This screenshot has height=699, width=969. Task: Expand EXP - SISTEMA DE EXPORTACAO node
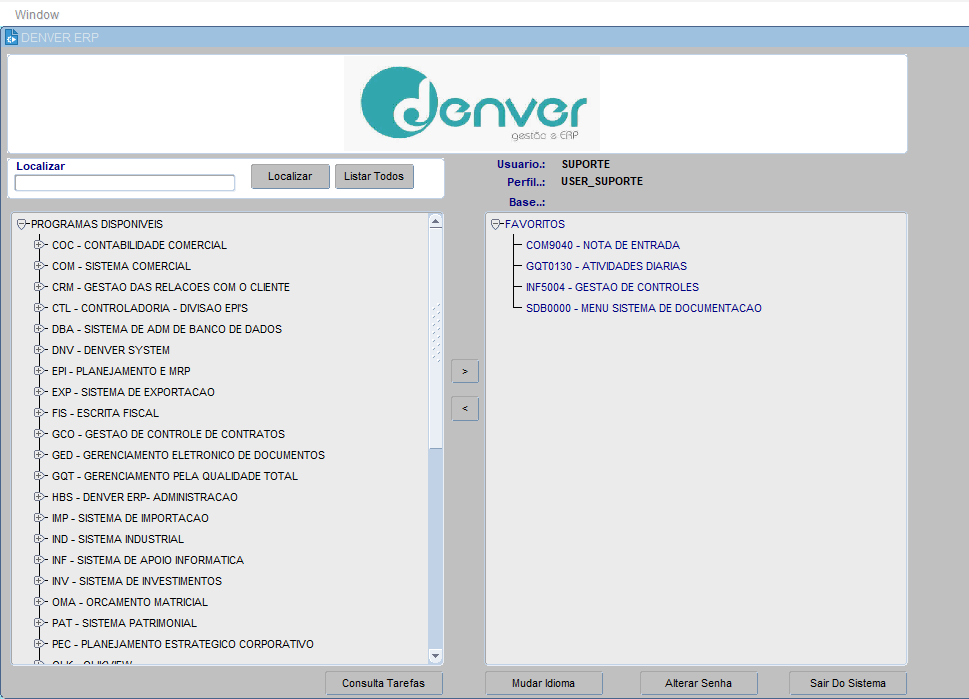[x=39, y=392]
